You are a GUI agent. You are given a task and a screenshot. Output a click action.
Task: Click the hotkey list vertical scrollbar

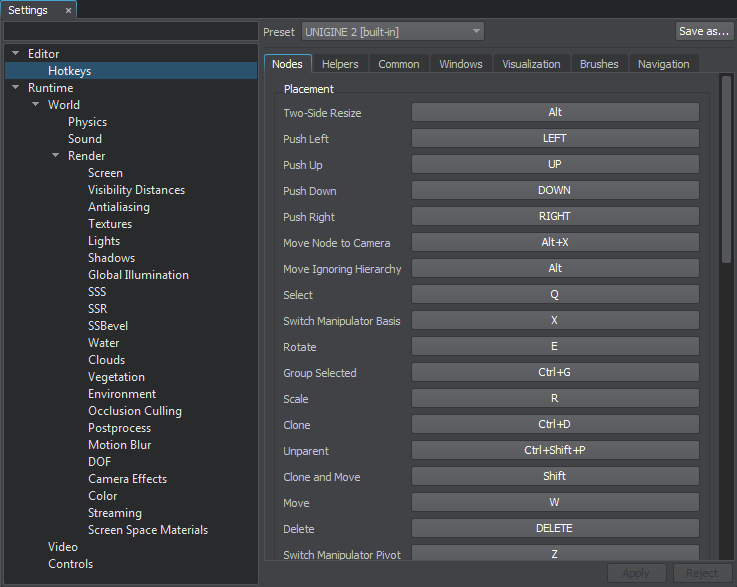727,170
